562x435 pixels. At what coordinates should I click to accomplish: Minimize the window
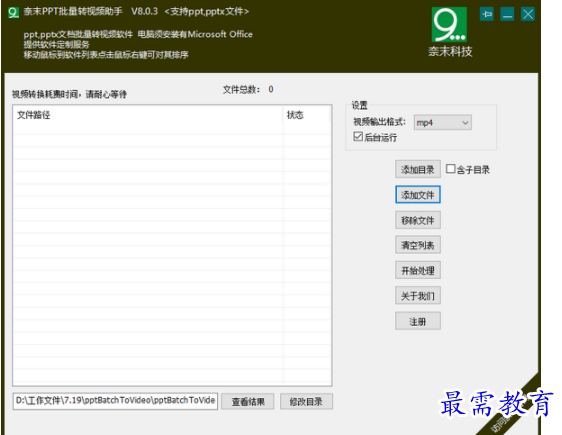click(x=507, y=14)
